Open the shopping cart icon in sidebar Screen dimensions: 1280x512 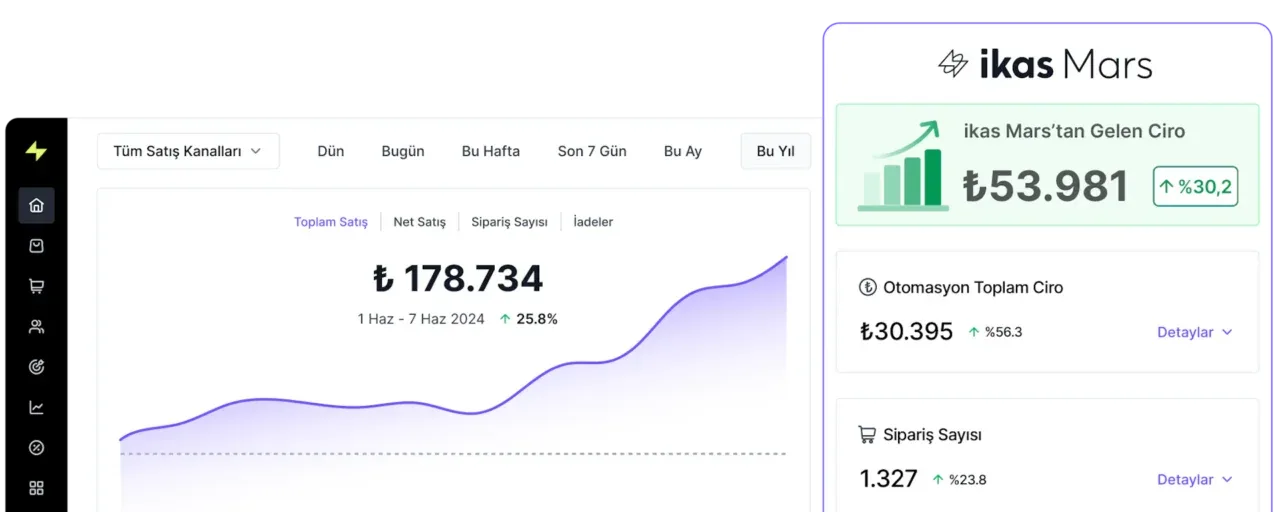36,286
